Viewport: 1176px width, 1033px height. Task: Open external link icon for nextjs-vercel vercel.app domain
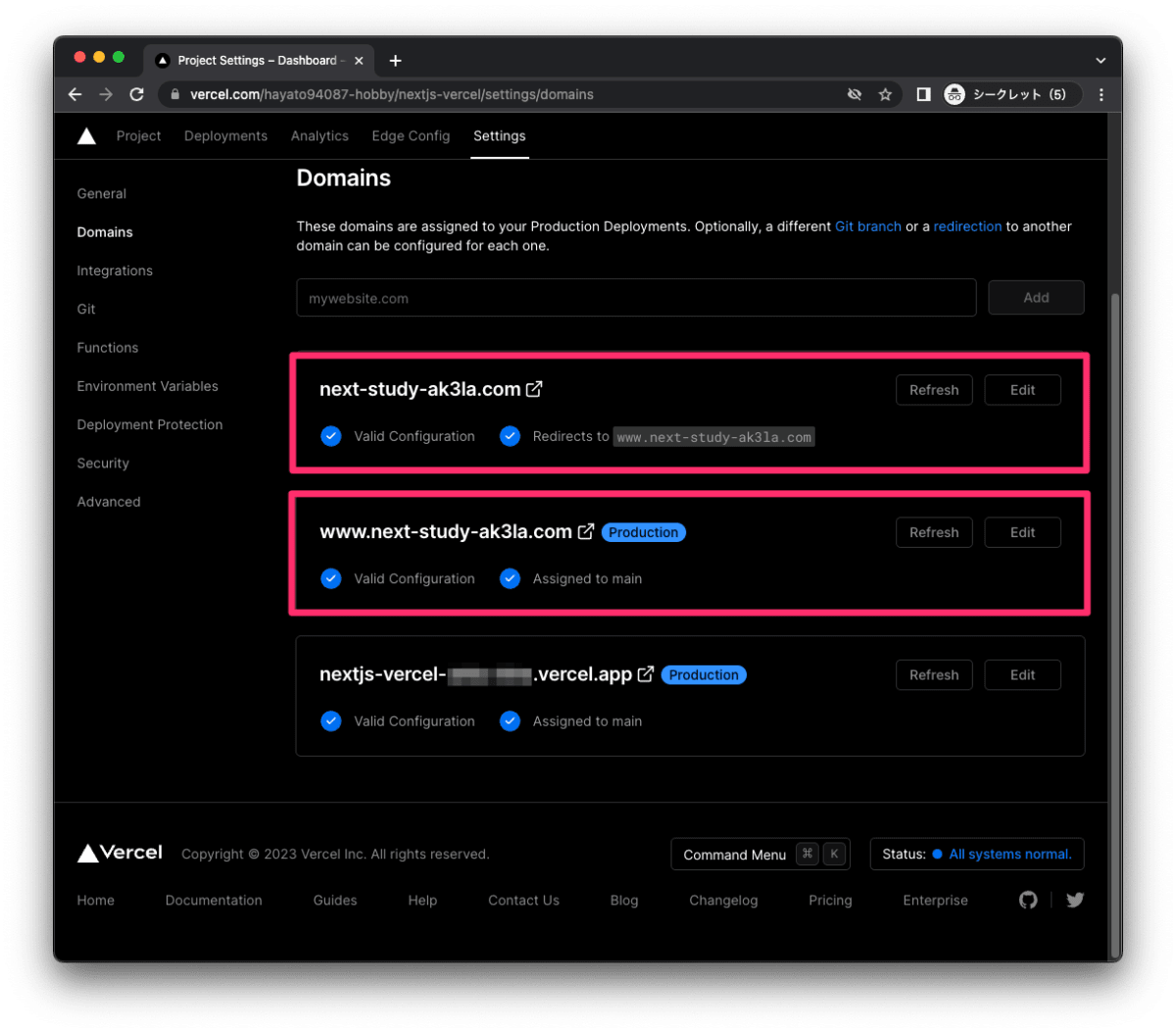646,674
